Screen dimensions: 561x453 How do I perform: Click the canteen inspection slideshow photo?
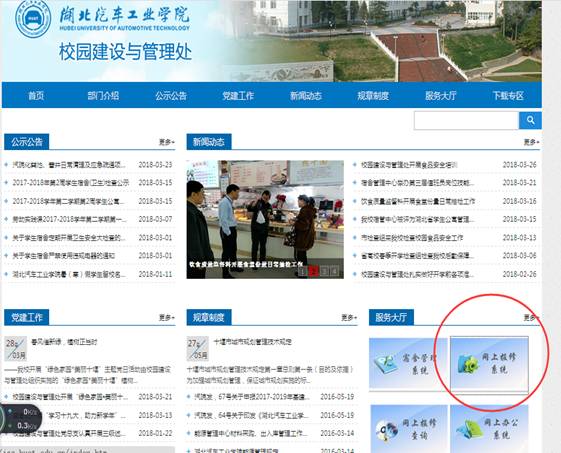click(x=265, y=219)
